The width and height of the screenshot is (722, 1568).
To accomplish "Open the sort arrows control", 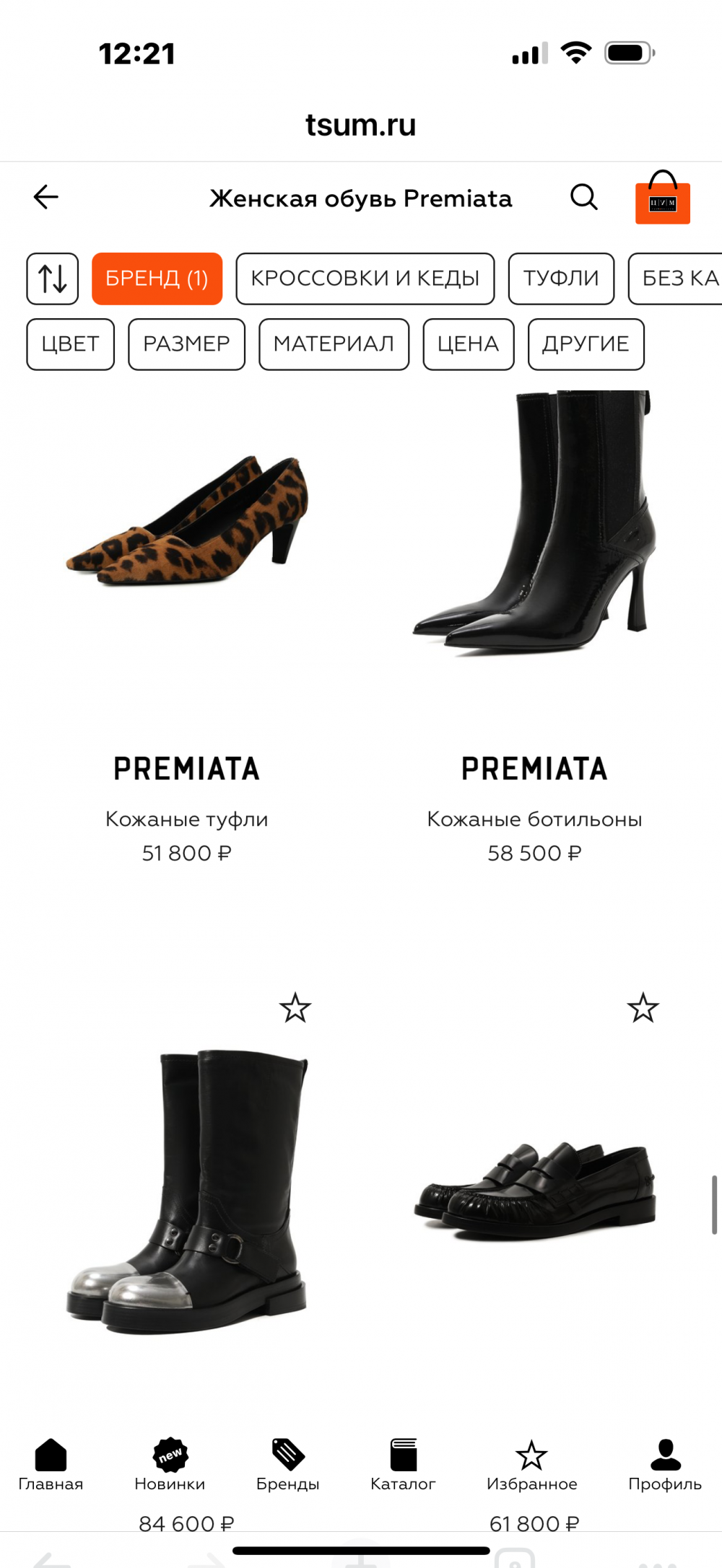I will coord(53,279).
